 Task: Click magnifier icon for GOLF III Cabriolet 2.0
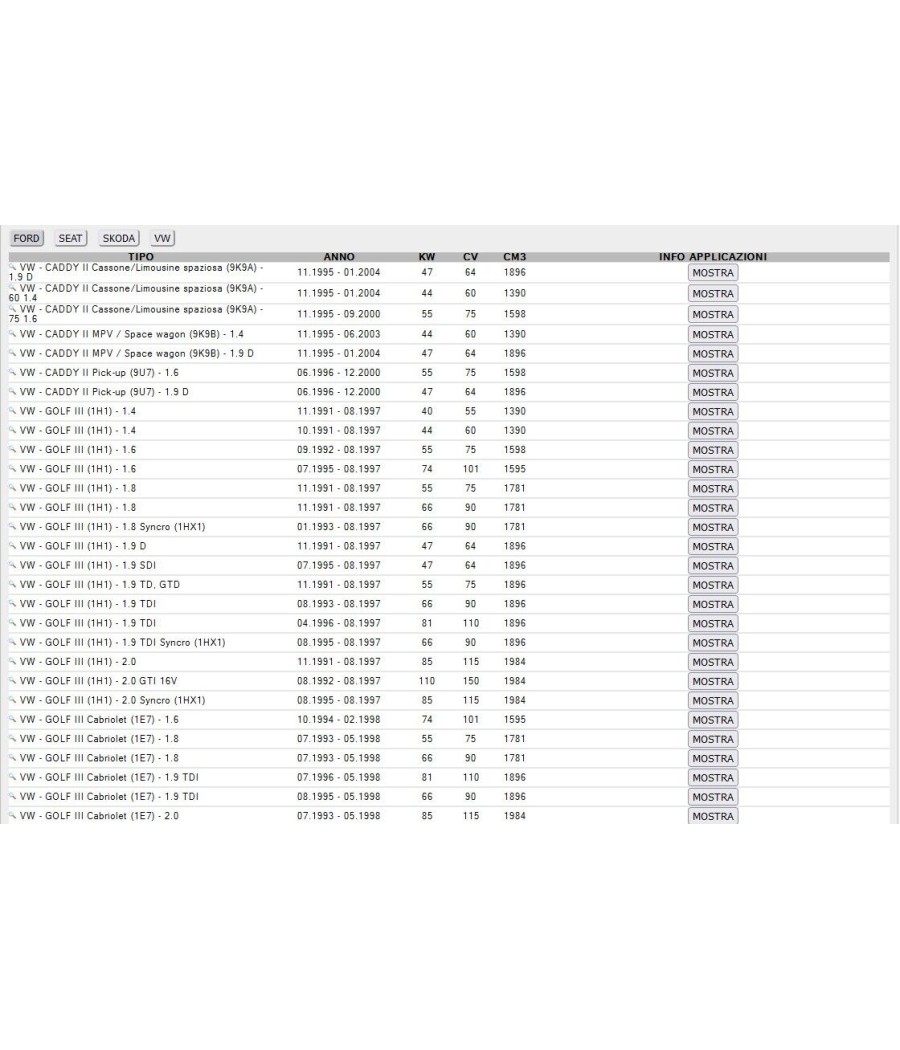pos(13,816)
